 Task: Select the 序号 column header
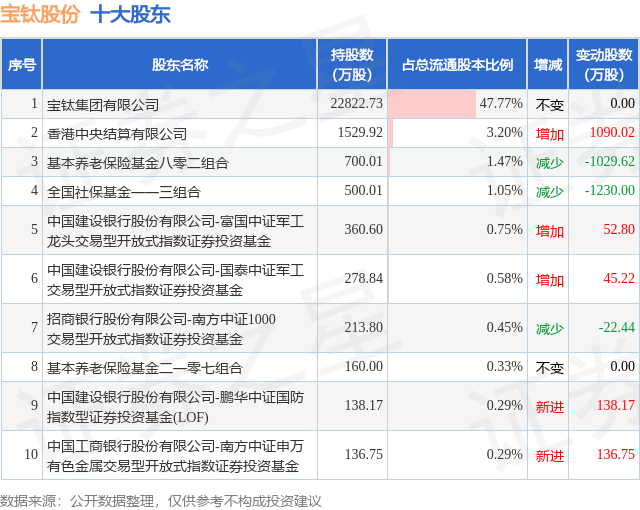22,64
